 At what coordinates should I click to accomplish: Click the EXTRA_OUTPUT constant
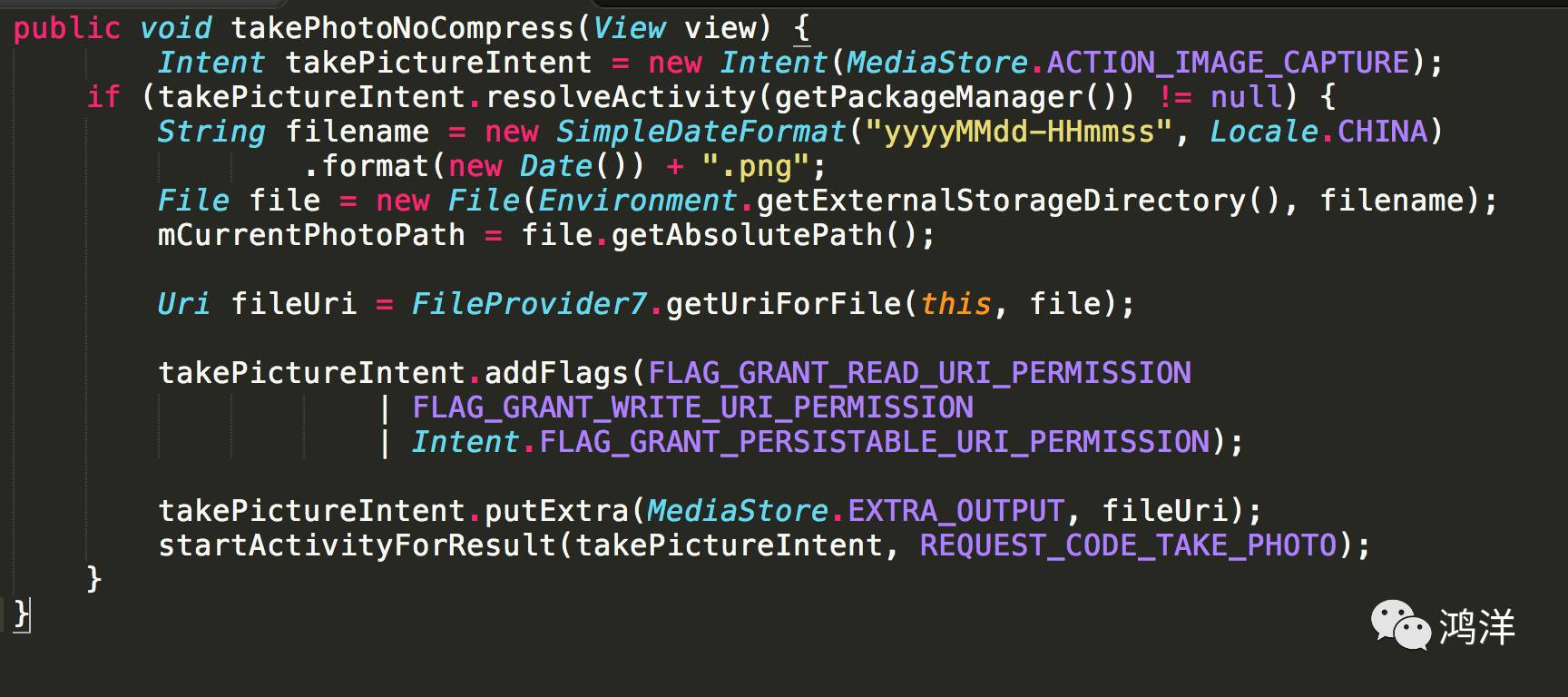(955, 511)
